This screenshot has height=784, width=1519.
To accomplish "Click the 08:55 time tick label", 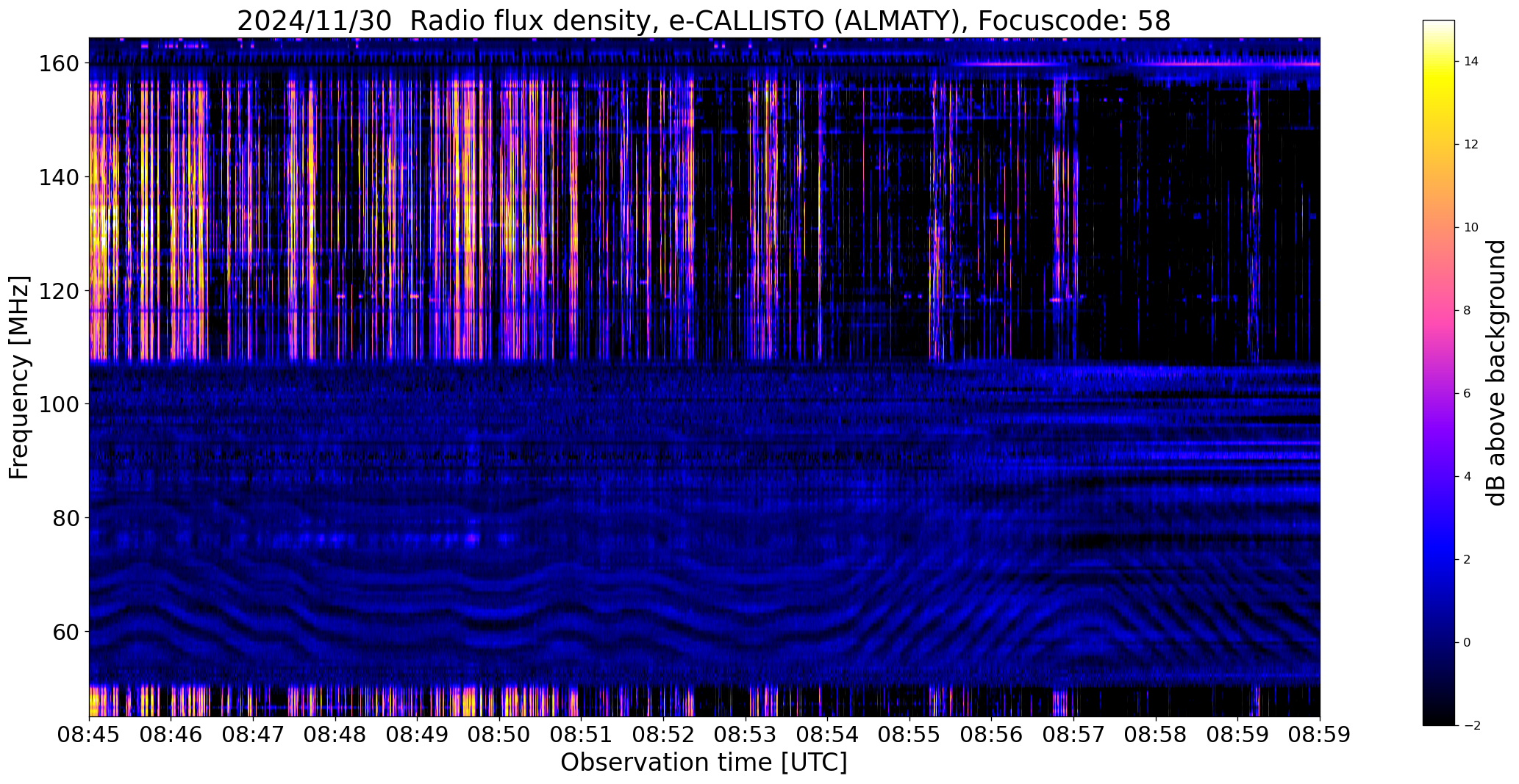I will click(909, 736).
